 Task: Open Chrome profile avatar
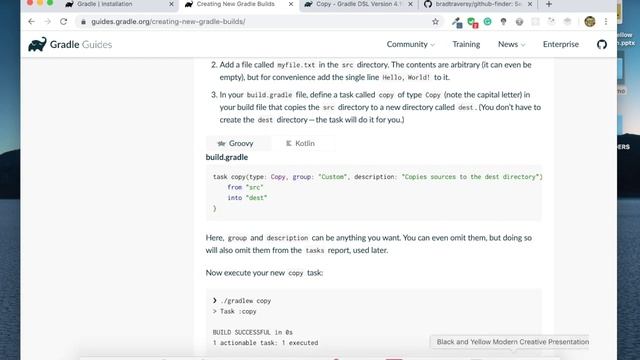coord(590,22)
